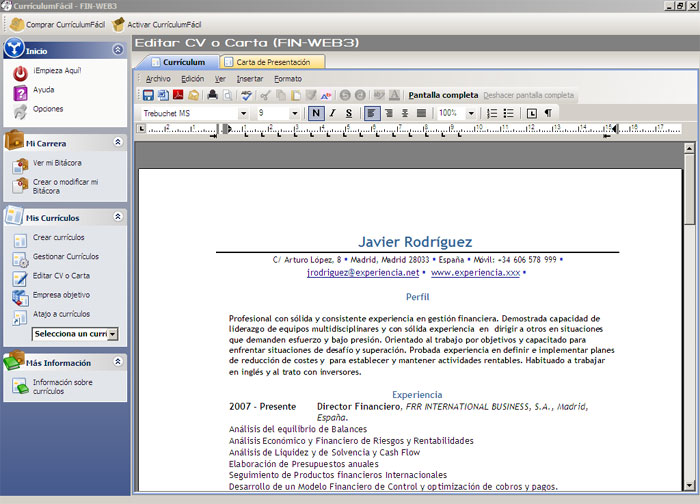Click the Redo circular arrow icon

click(360, 95)
